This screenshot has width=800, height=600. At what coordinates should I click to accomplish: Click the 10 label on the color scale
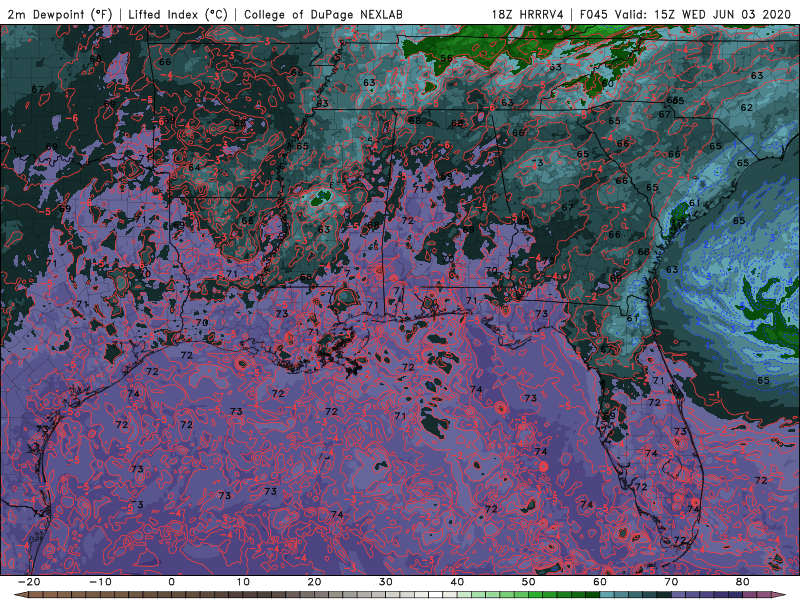click(243, 582)
